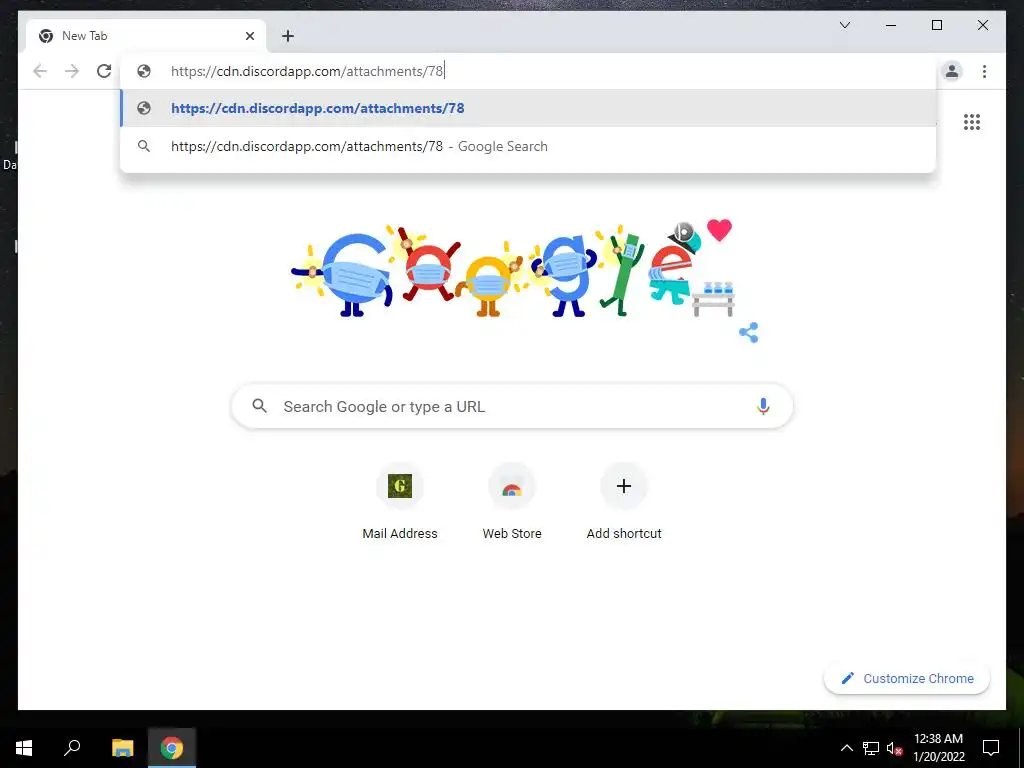Open Chrome's three-dot menu
This screenshot has height=768, width=1024.
pyautogui.click(x=984, y=71)
